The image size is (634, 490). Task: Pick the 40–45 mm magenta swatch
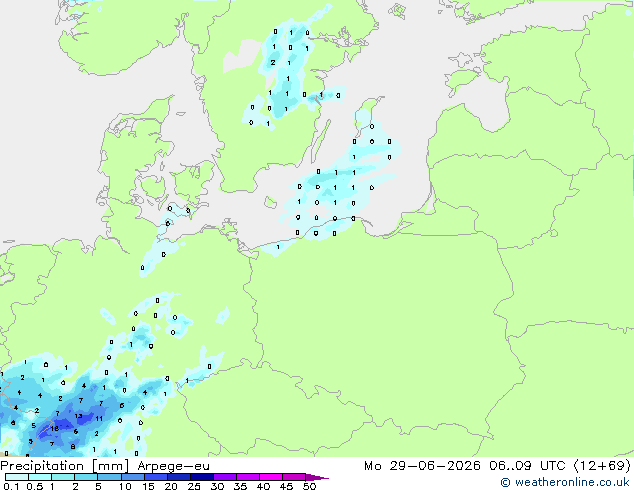pos(271,477)
